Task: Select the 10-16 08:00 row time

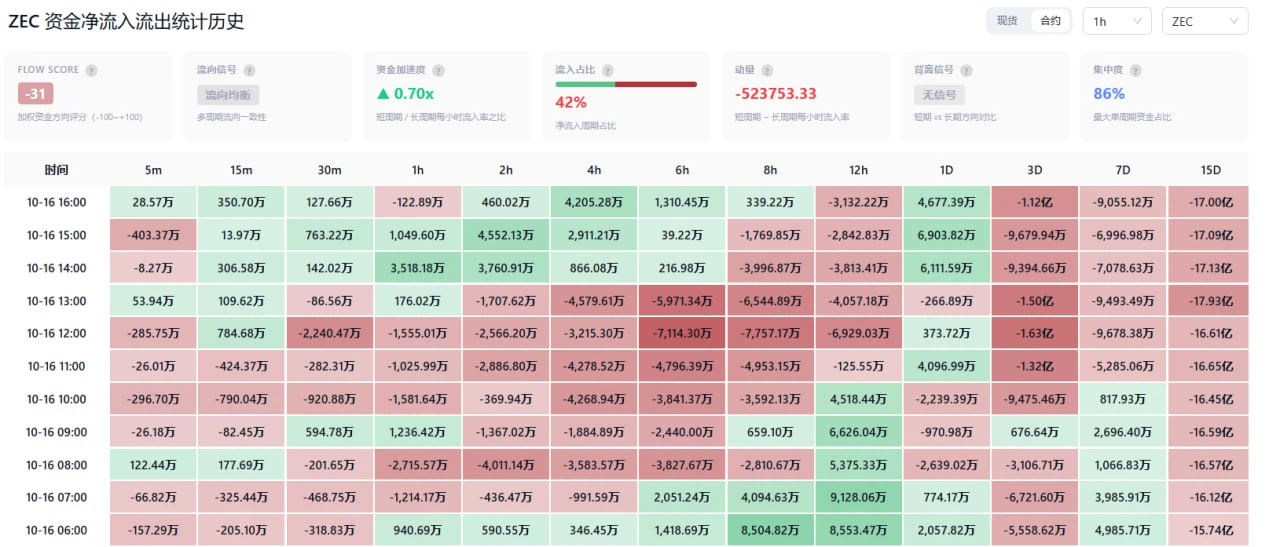Action: coord(57,465)
